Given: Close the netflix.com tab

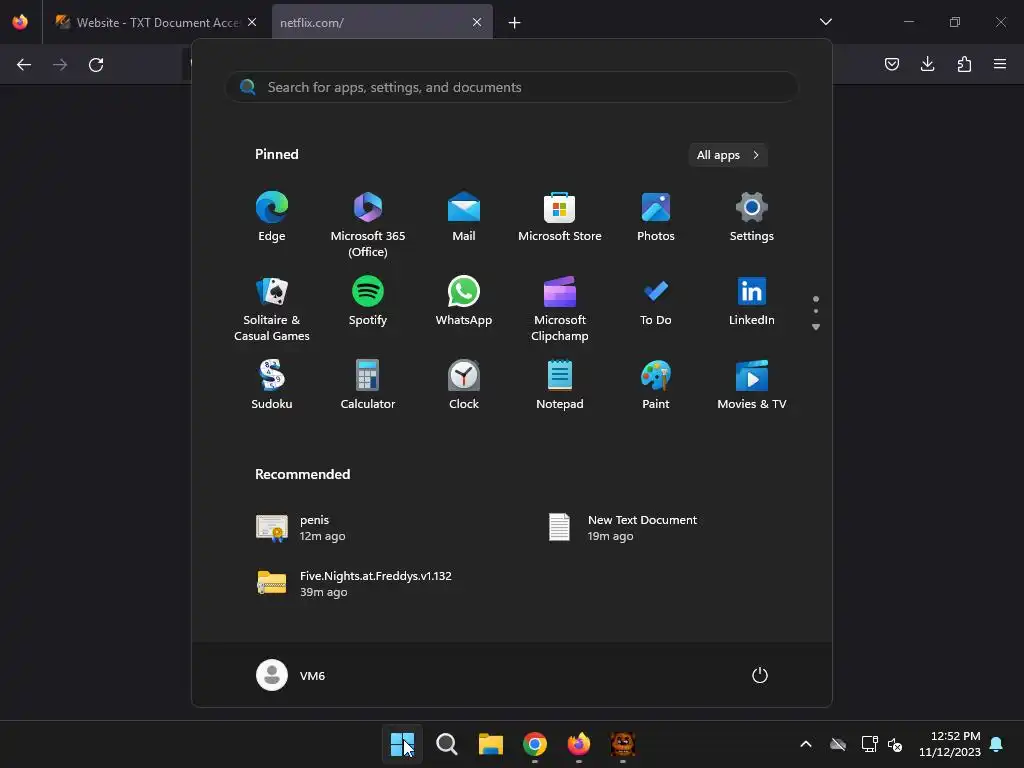Looking at the screenshot, I should (x=477, y=22).
